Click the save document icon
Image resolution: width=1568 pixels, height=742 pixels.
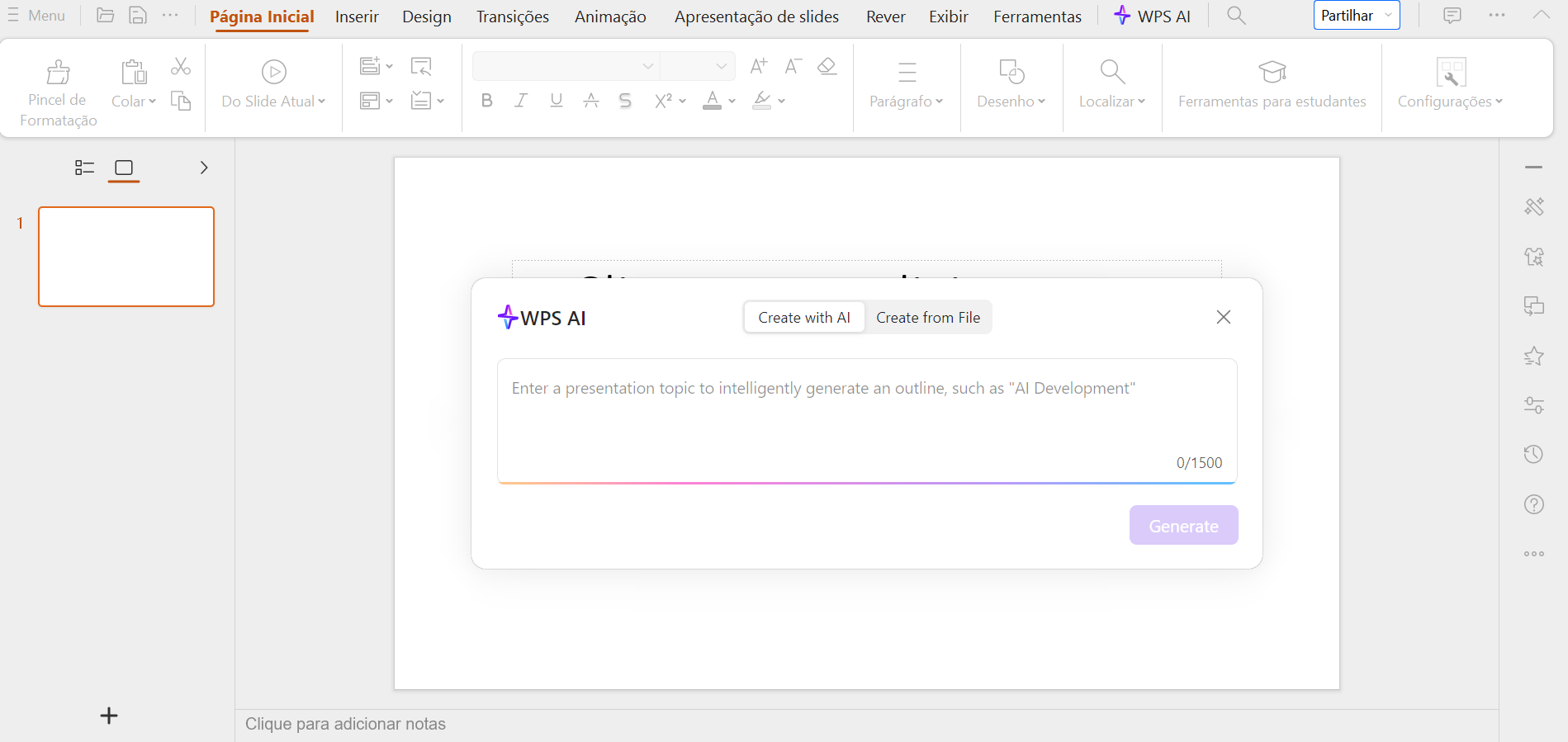138,15
